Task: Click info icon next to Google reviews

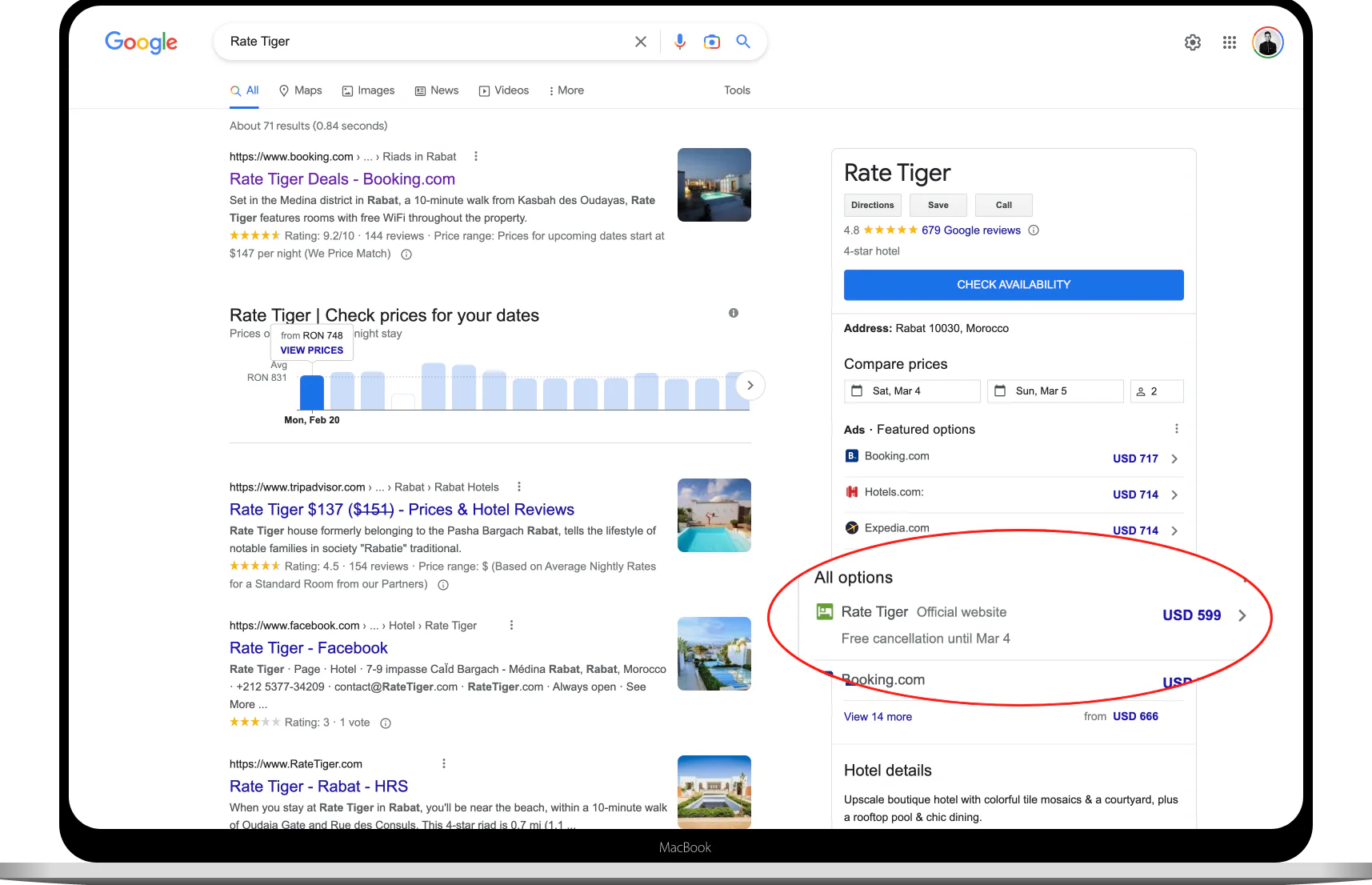Action: [1034, 230]
